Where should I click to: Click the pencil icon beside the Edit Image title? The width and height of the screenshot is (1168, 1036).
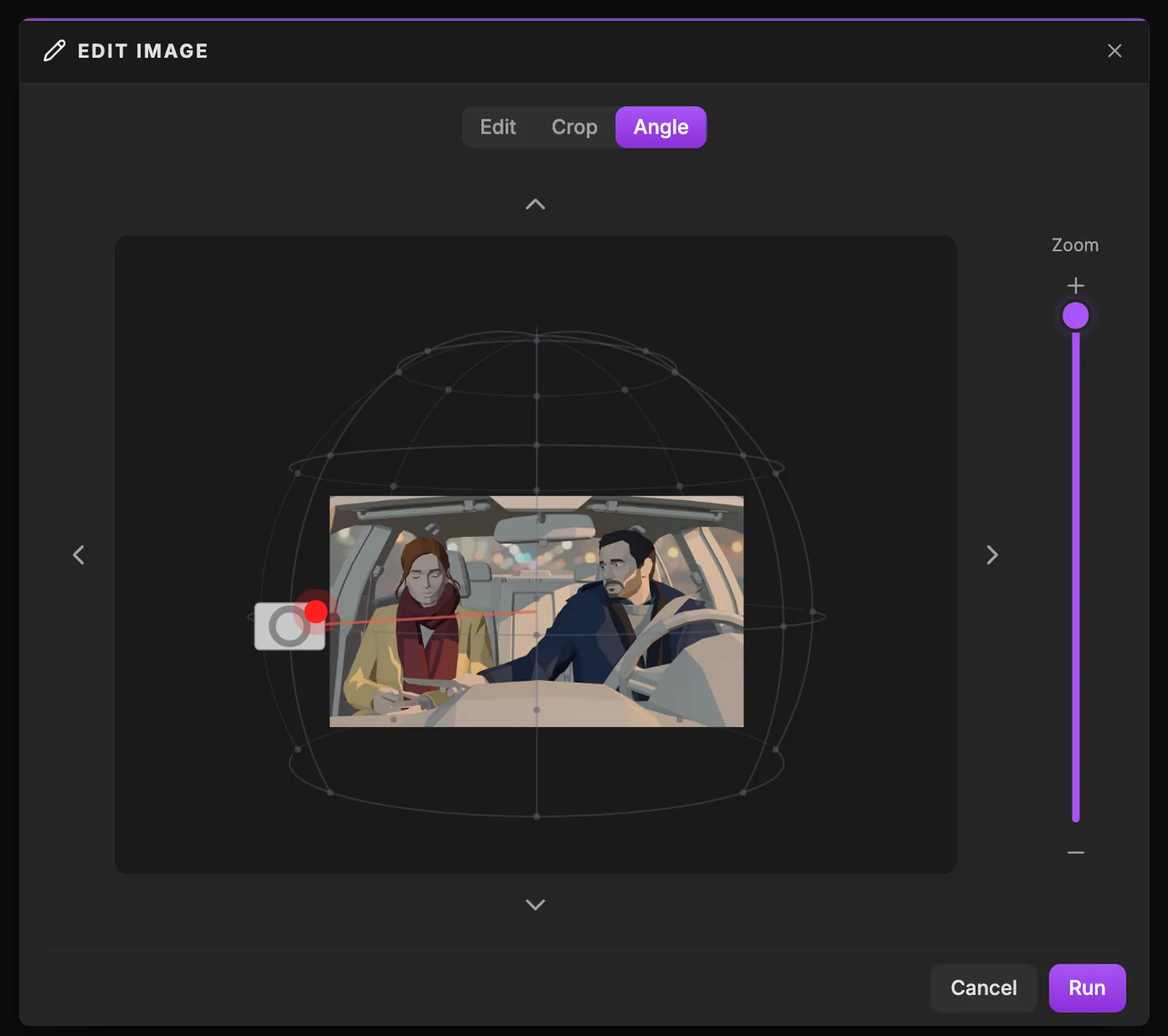(55, 51)
